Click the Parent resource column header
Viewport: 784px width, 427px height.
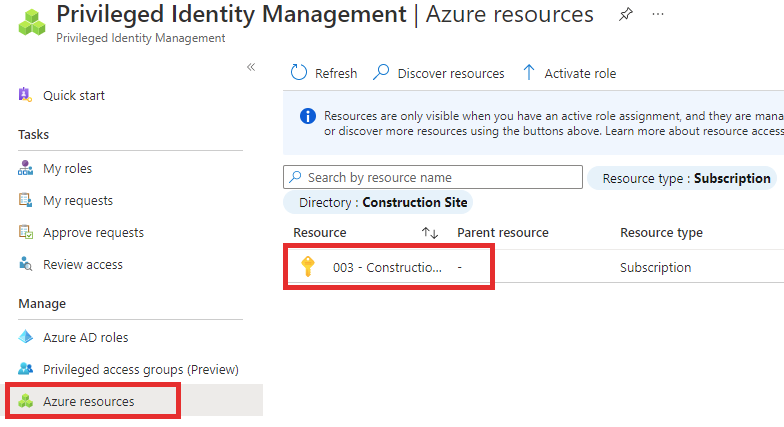pos(503,232)
